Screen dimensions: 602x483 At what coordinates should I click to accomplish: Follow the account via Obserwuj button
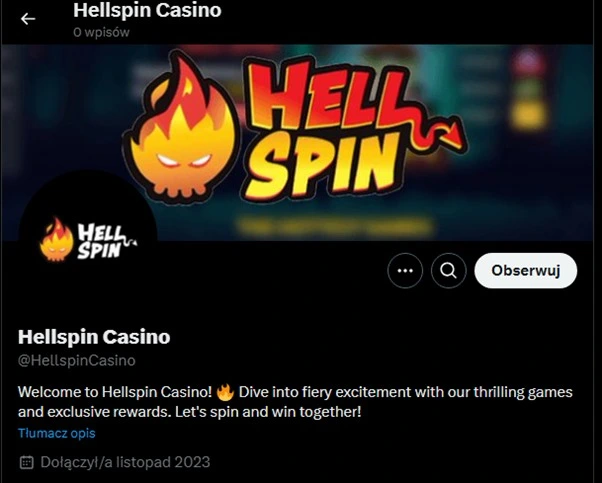pyautogui.click(x=526, y=271)
